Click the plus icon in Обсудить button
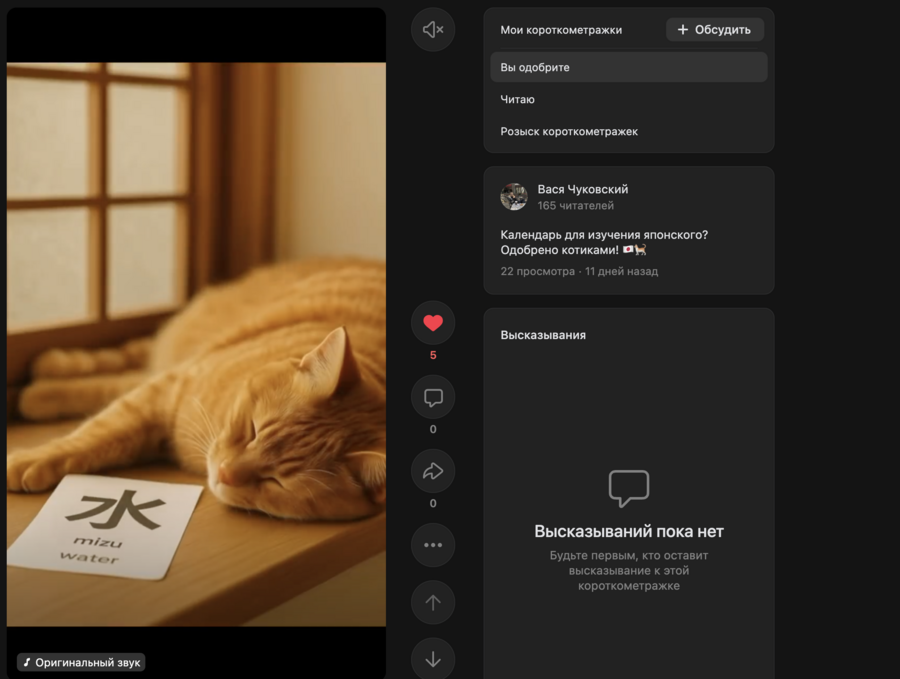This screenshot has width=900, height=679. point(682,29)
